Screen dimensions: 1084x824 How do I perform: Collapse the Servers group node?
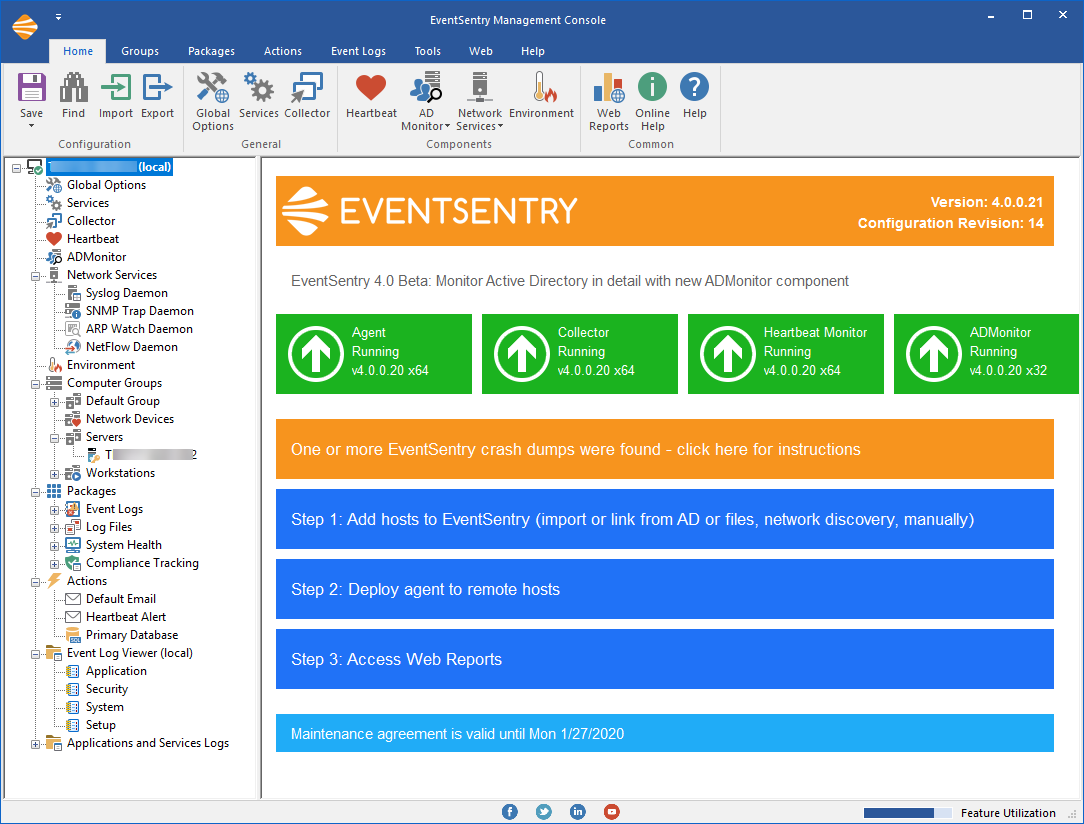[54, 438]
